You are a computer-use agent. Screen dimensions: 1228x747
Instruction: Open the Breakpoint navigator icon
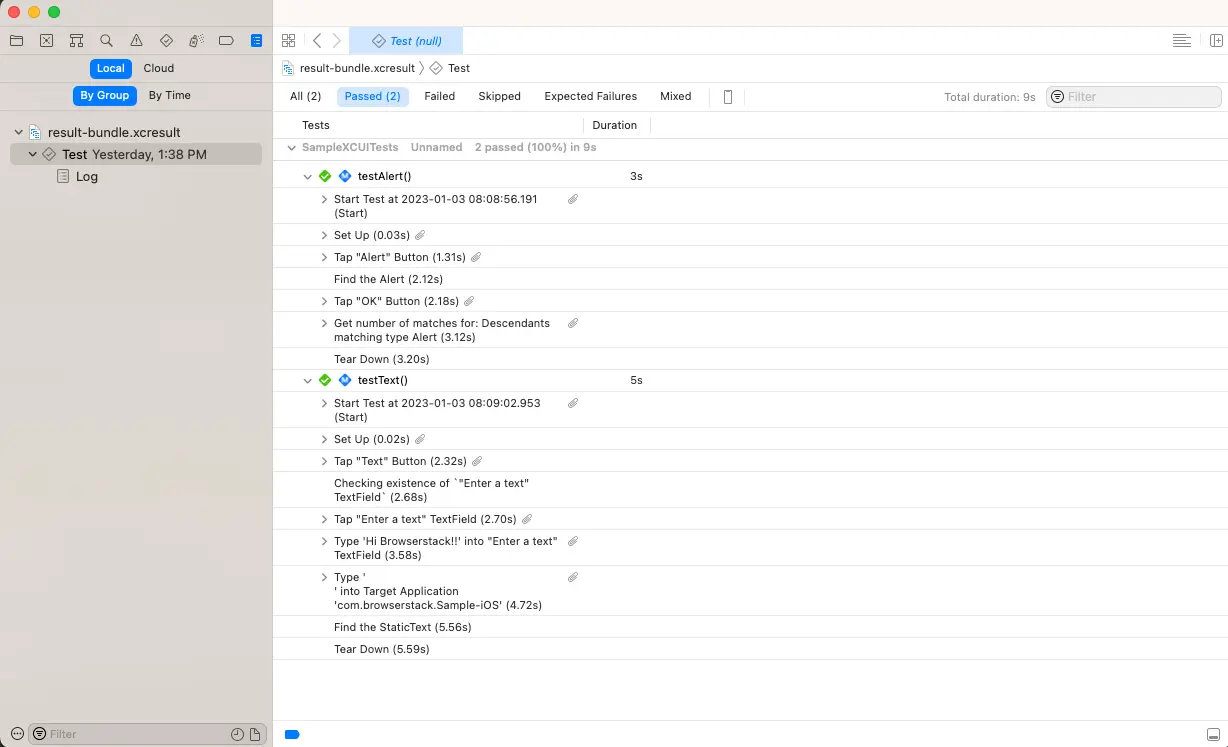pos(226,41)
